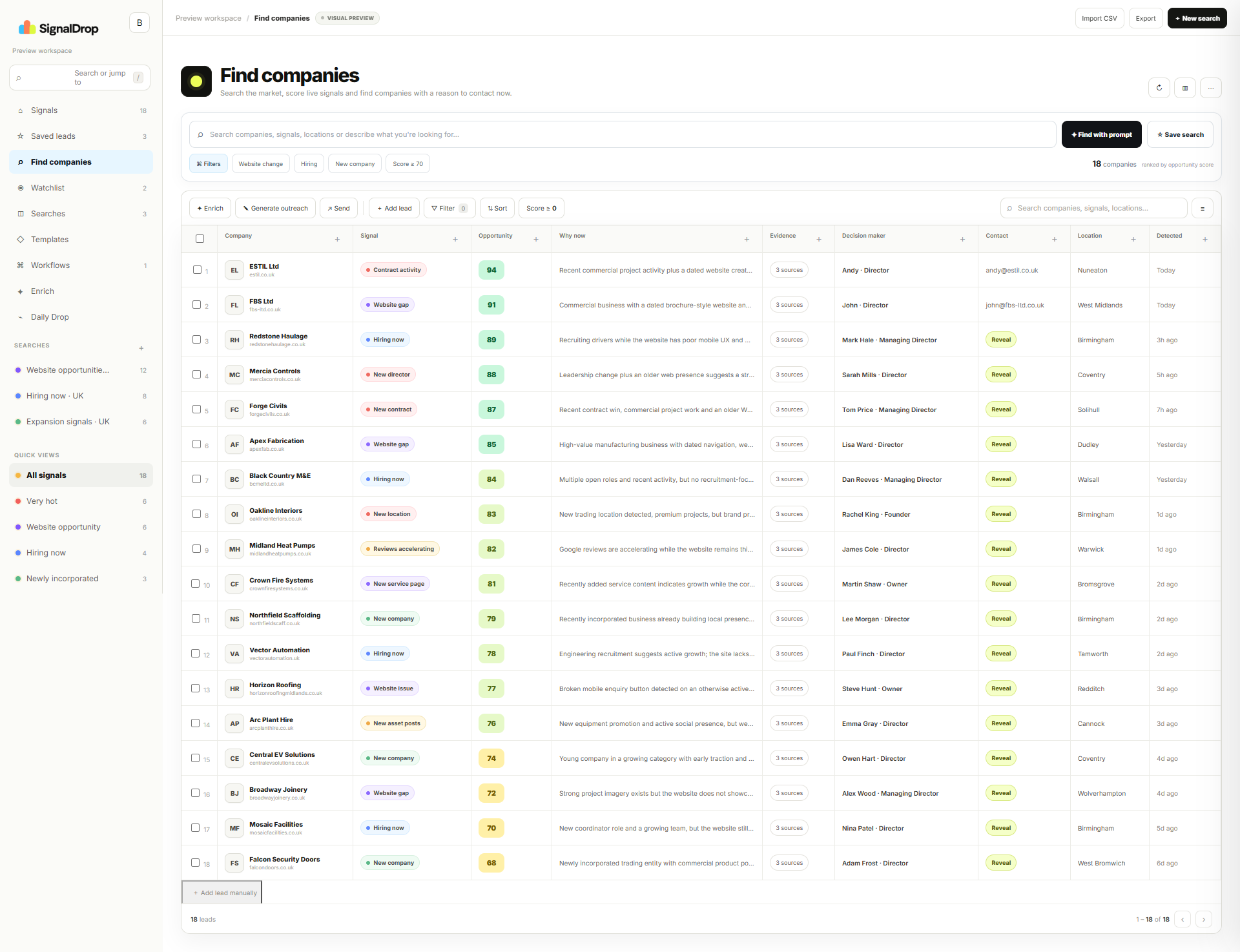Click the B workspace avatar button
Viewport: 1240px width, 952px height.
pyautogui.click(x=139, y=23)
